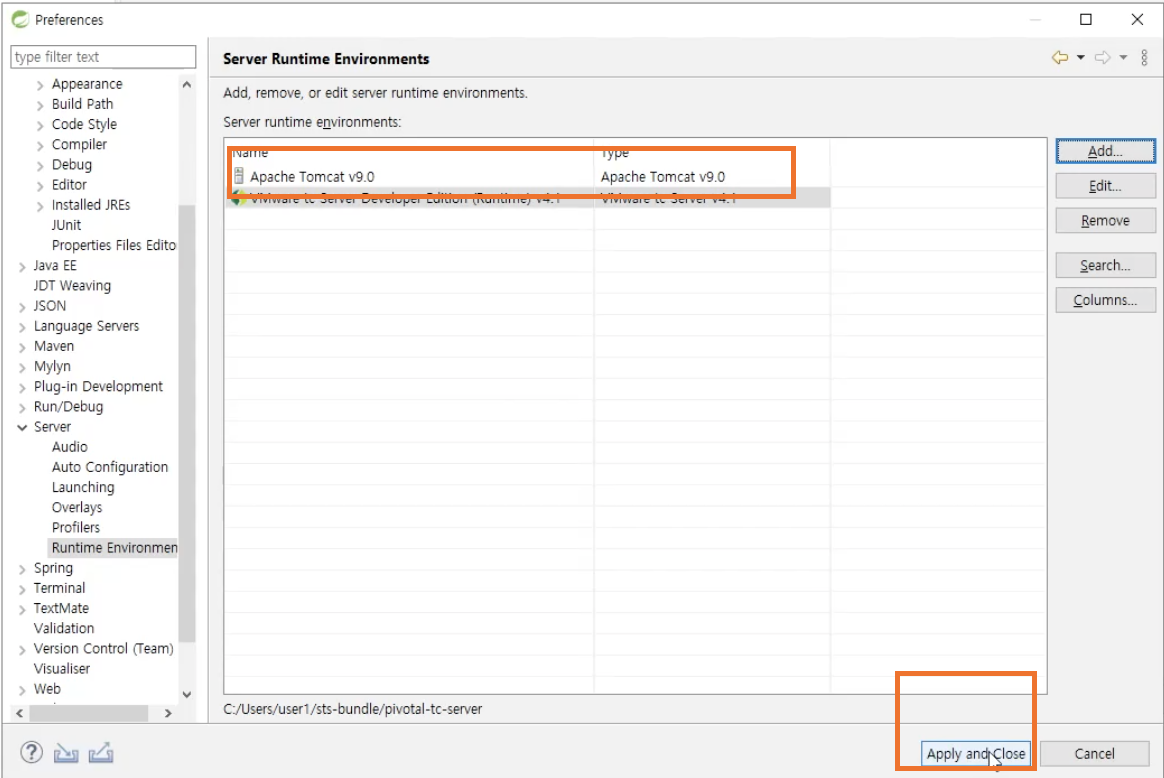
Task: Select JUnit in the preferences tree
Action: [x=66, y=225]
